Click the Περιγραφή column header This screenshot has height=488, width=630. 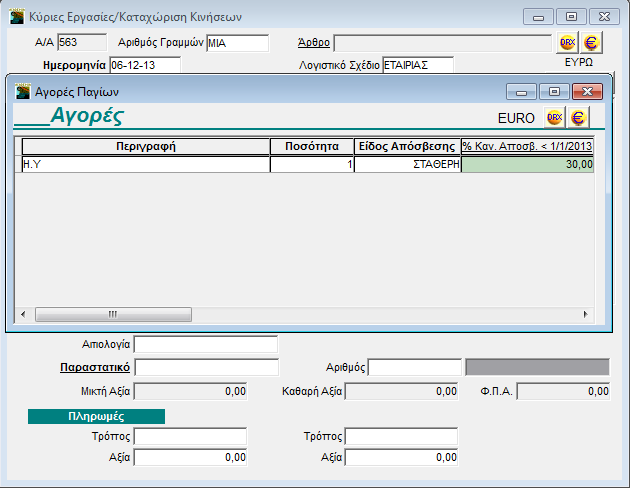coord(146,146)
